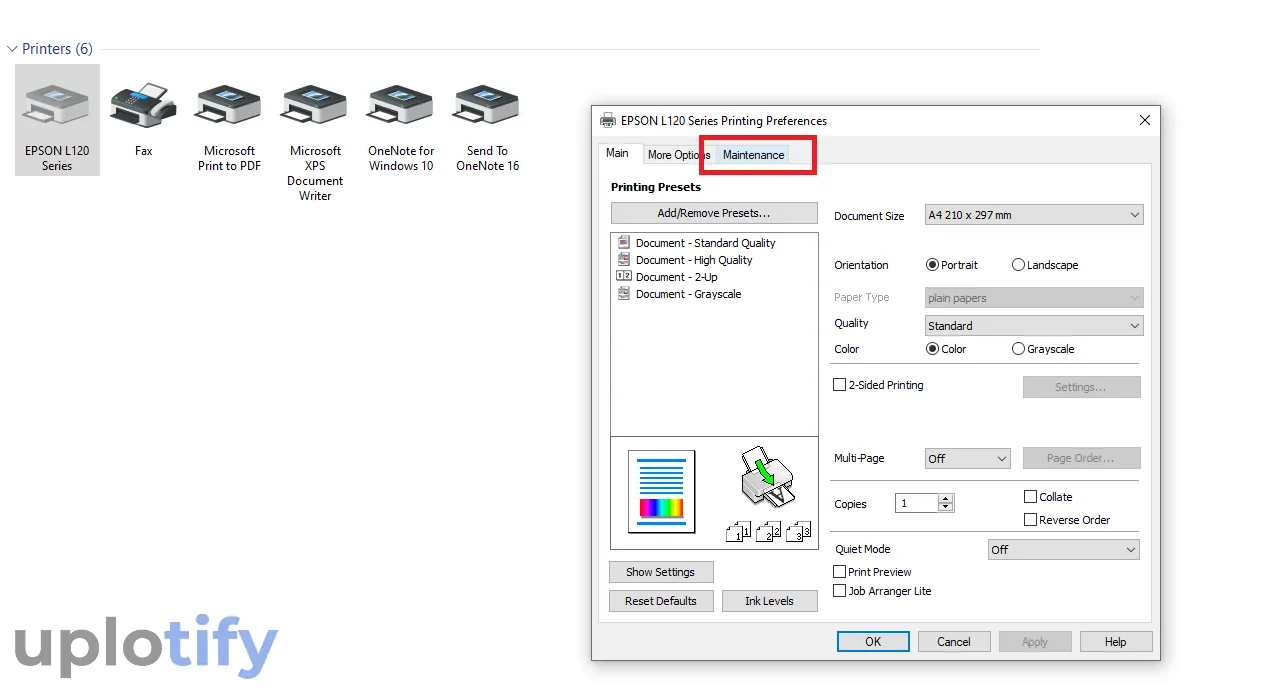Enable 2-Sided Printing checkbox
The width and height of the screenshot is (1280, 693).
coord(840,385)
